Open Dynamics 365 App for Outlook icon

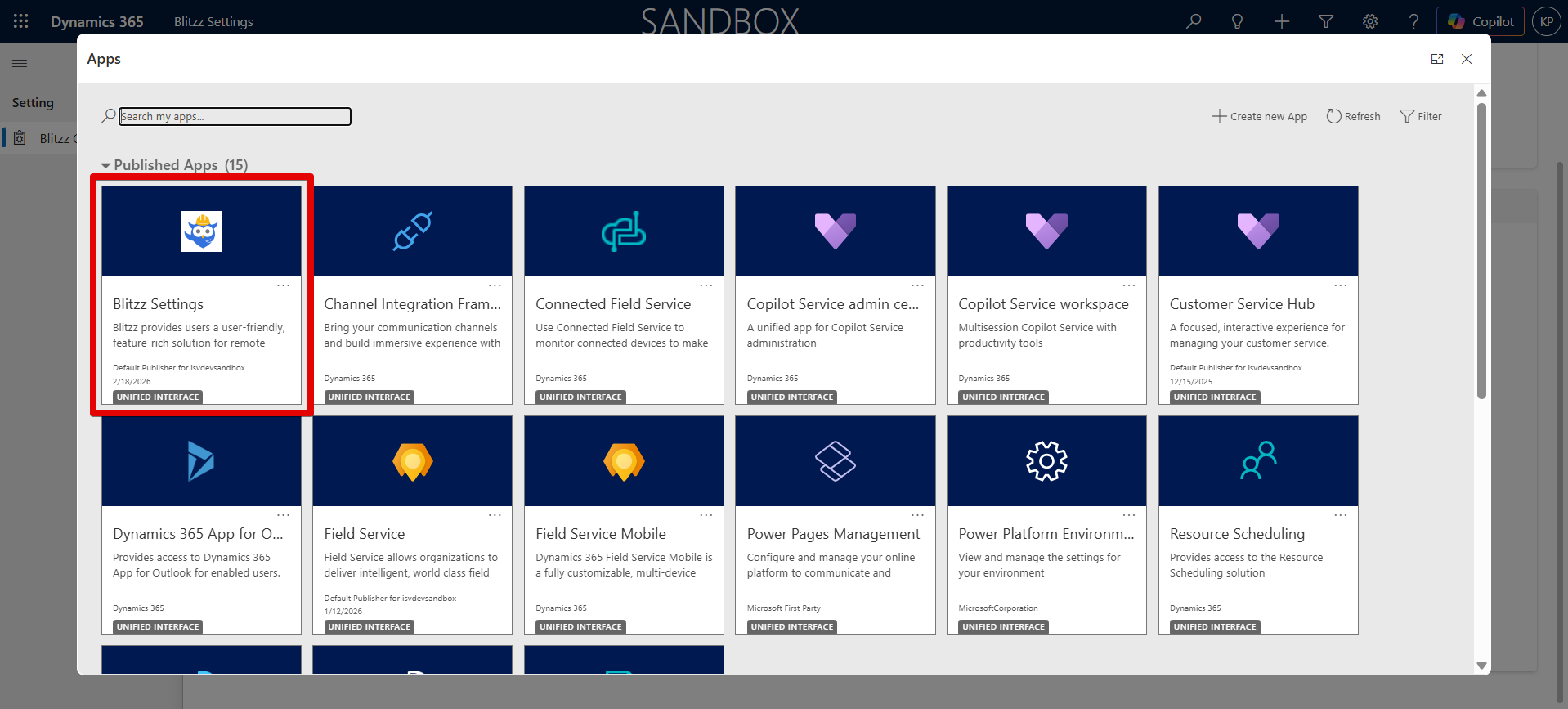(201, 461)
